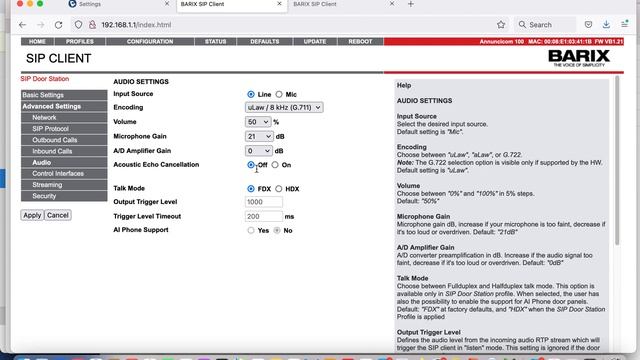The width and height of the screenshot is (640, 360).
Task: Select Mic as input source
Action: coord(279,94)
